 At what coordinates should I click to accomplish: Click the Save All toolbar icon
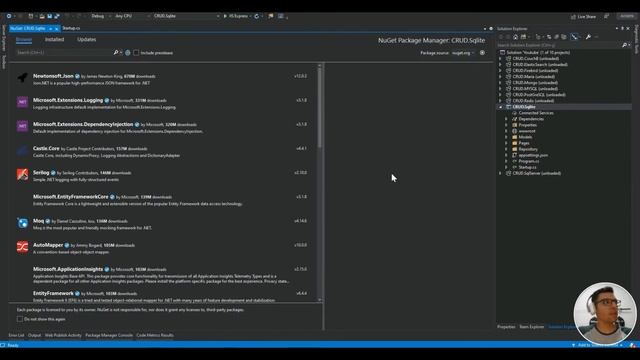pyautogui.click(x=57, y=16)
